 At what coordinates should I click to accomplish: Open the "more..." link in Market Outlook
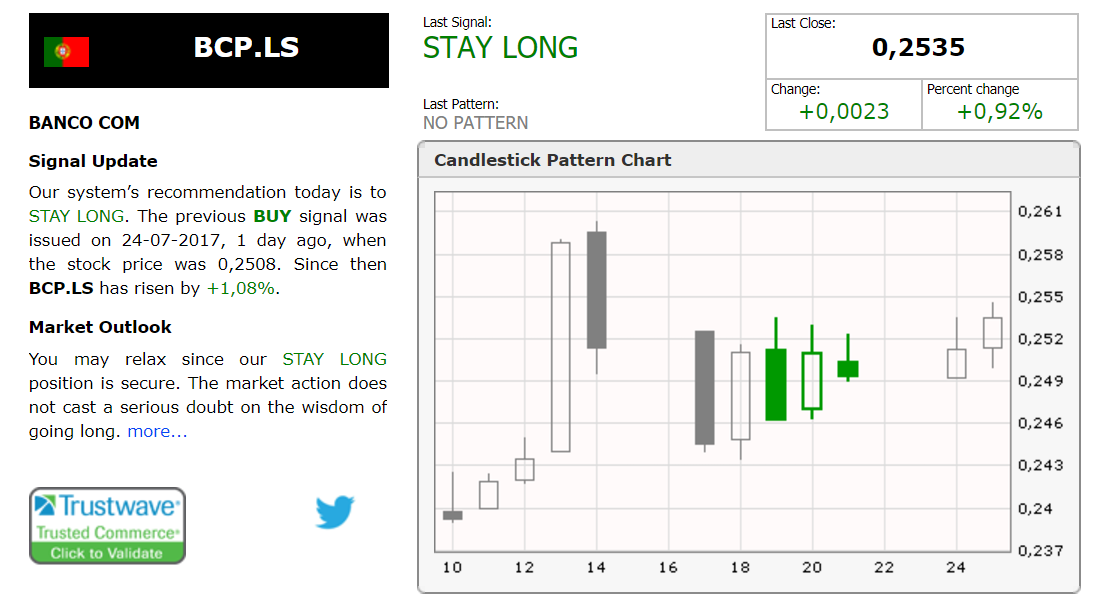(x=157, y=432)
